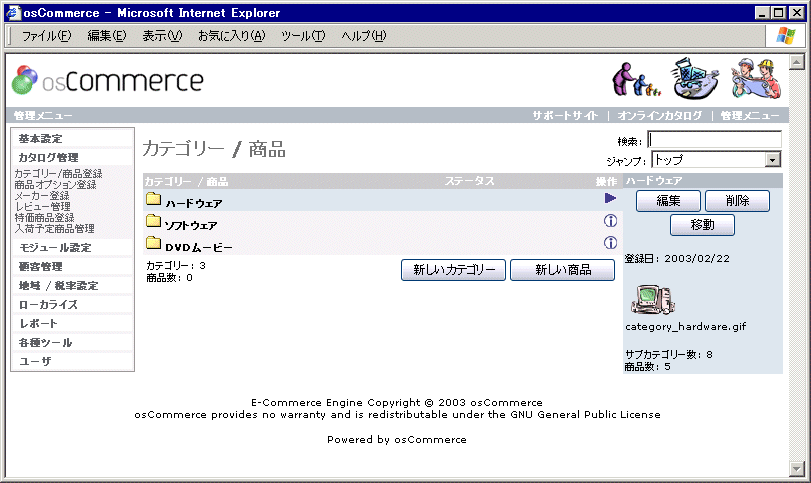Image resolution: width=811 pixels, height=483 pixels.
Task: Open the ハードウェア folder icon
Action: pyautogui.click(x=153, y=199)
